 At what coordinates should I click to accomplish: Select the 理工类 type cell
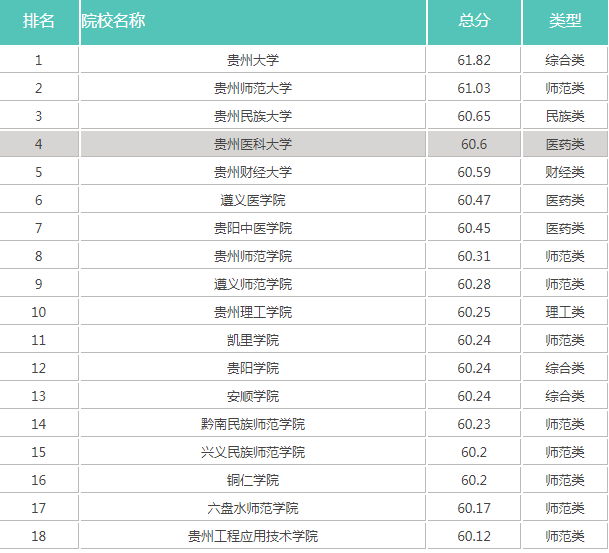click(x=565, y=312)
